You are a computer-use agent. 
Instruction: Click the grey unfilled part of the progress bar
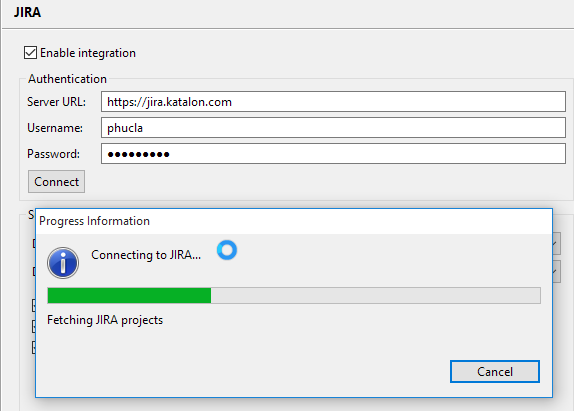click(376, 295)
